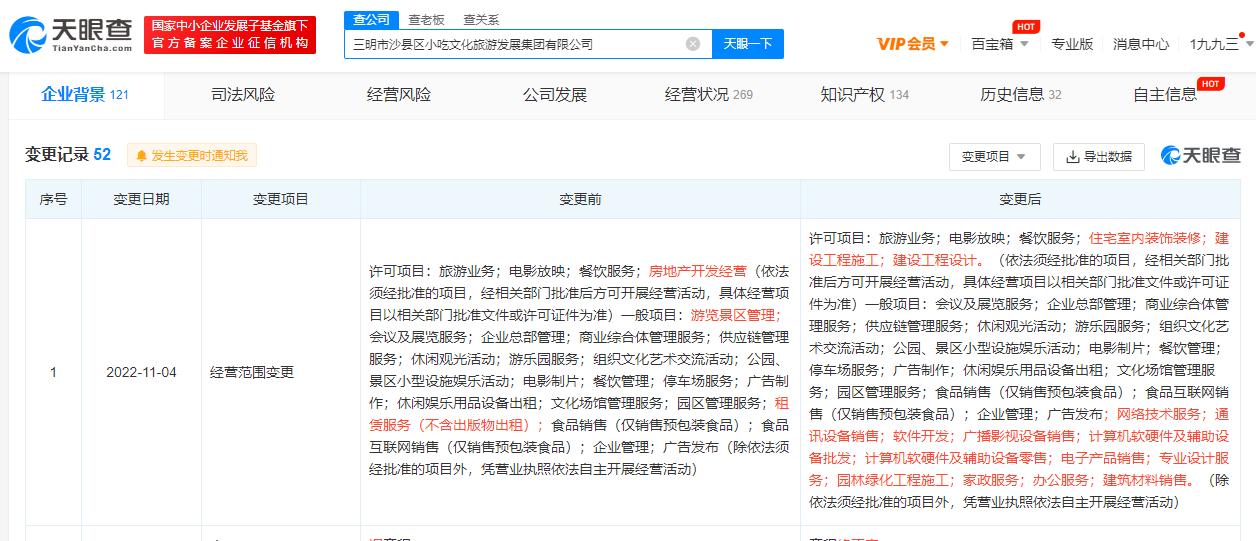The image size is (1256, 541).
Task: Open the 变更项目 filter dropdown
Action: 994,157
